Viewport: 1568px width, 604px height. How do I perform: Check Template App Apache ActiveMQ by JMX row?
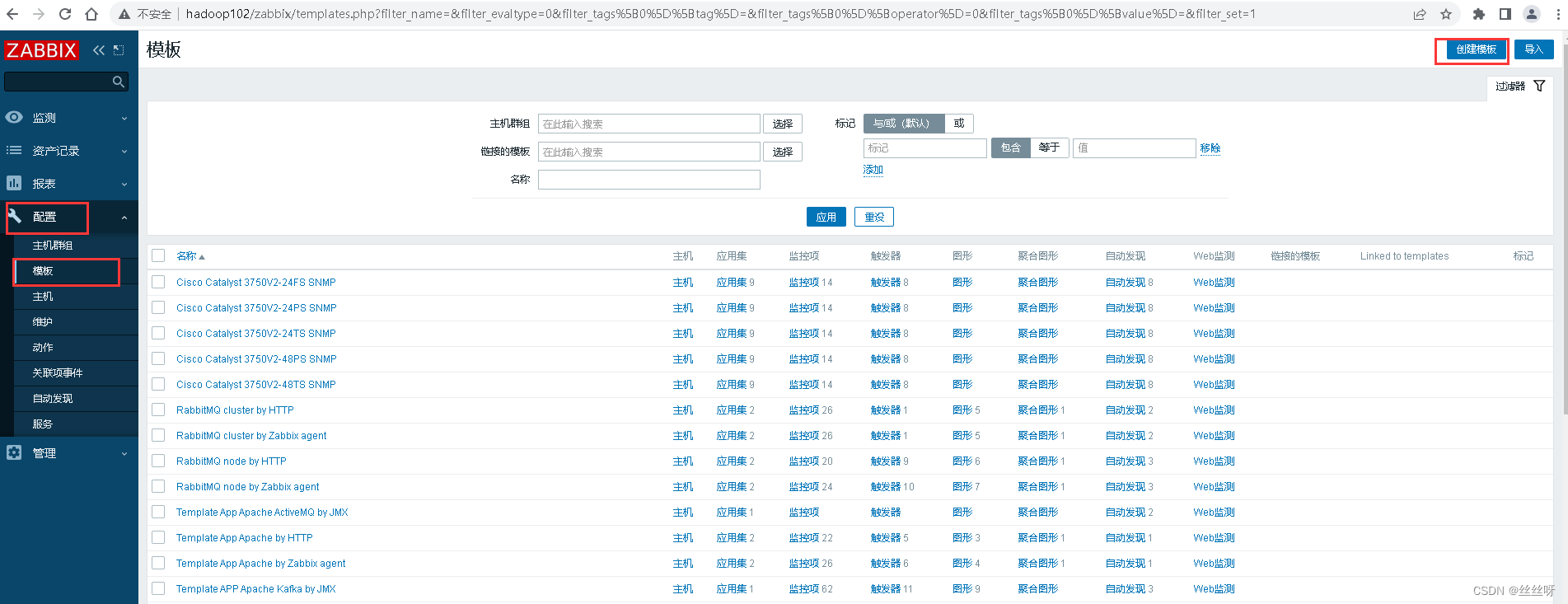coord(158,512)
